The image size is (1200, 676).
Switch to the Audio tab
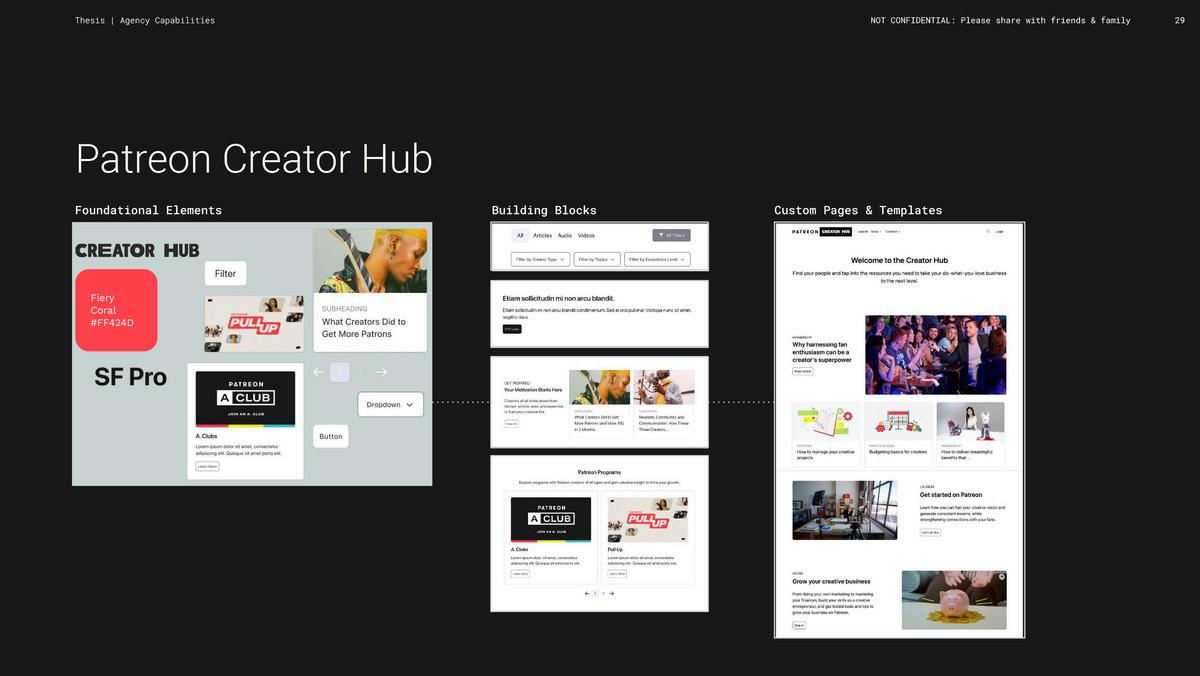coord(565,235)
